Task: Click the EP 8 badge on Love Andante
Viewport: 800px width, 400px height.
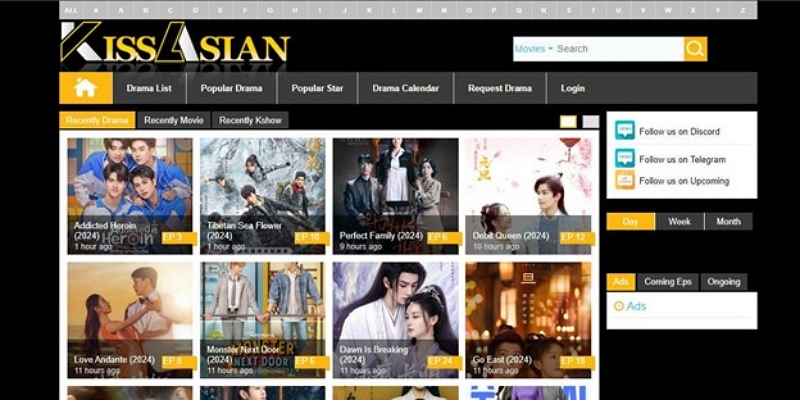Action: tap(178, 362)
